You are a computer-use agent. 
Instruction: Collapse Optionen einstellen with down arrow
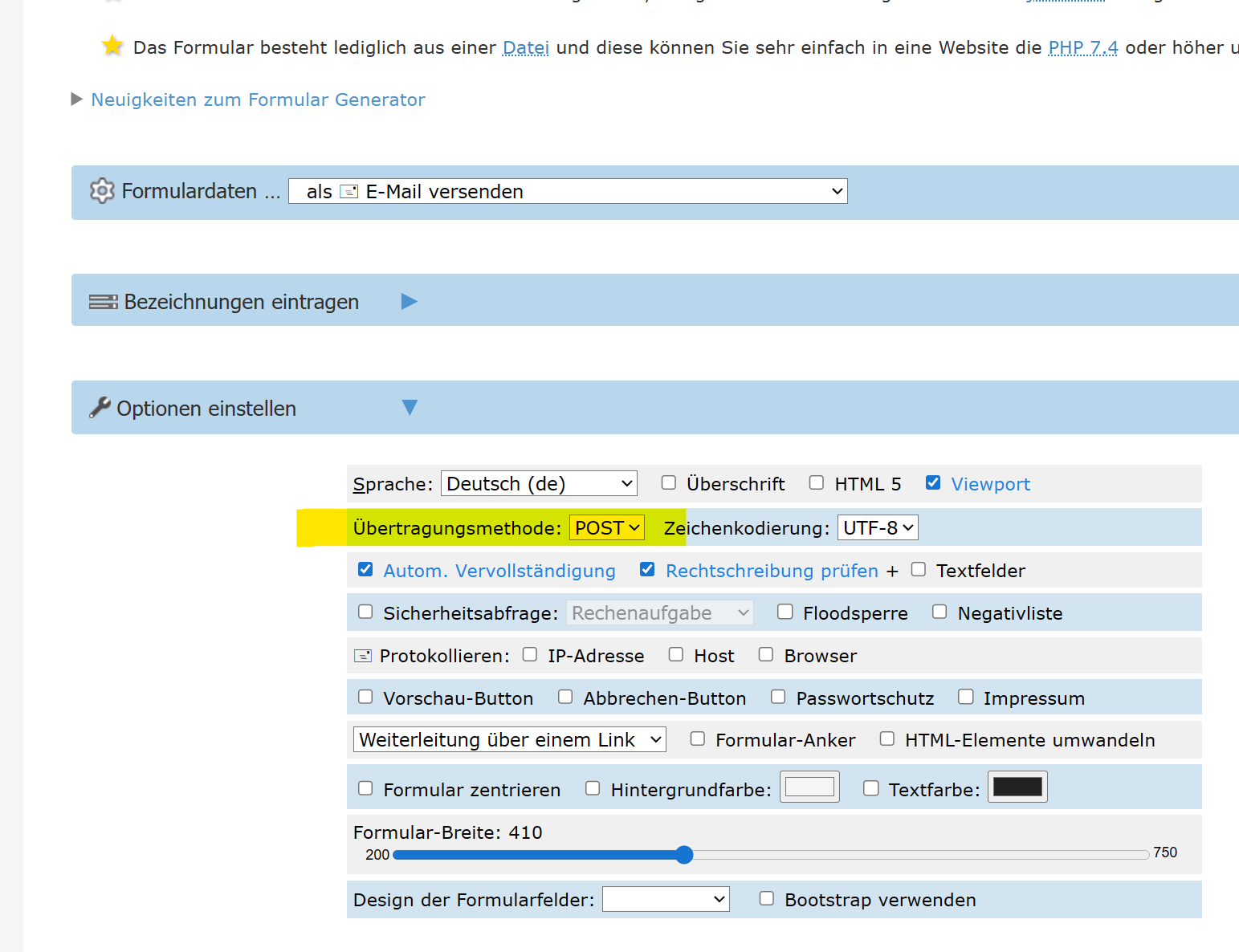410,408
